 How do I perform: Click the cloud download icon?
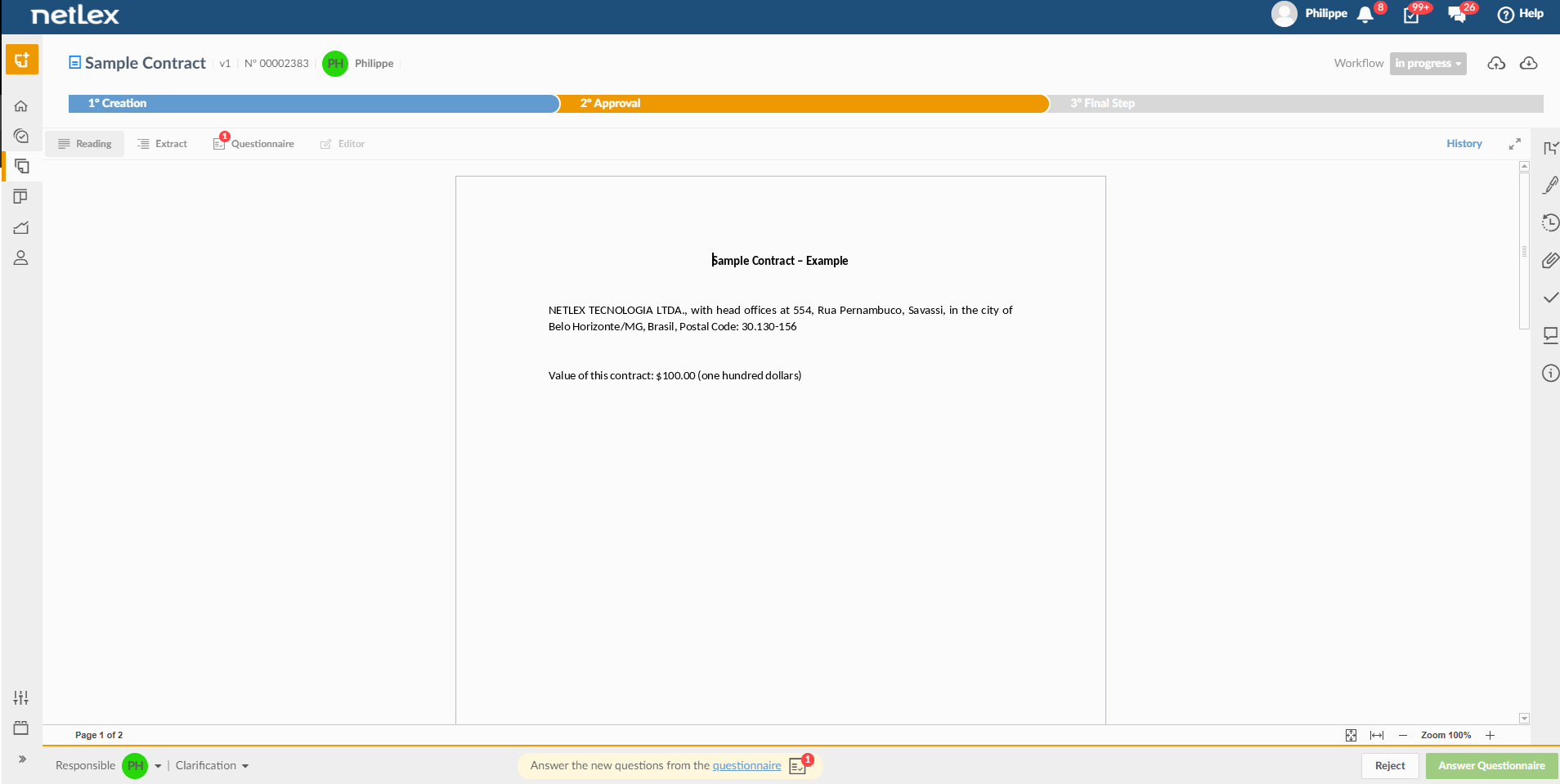pyautogui.click(x=1528, y=63)
